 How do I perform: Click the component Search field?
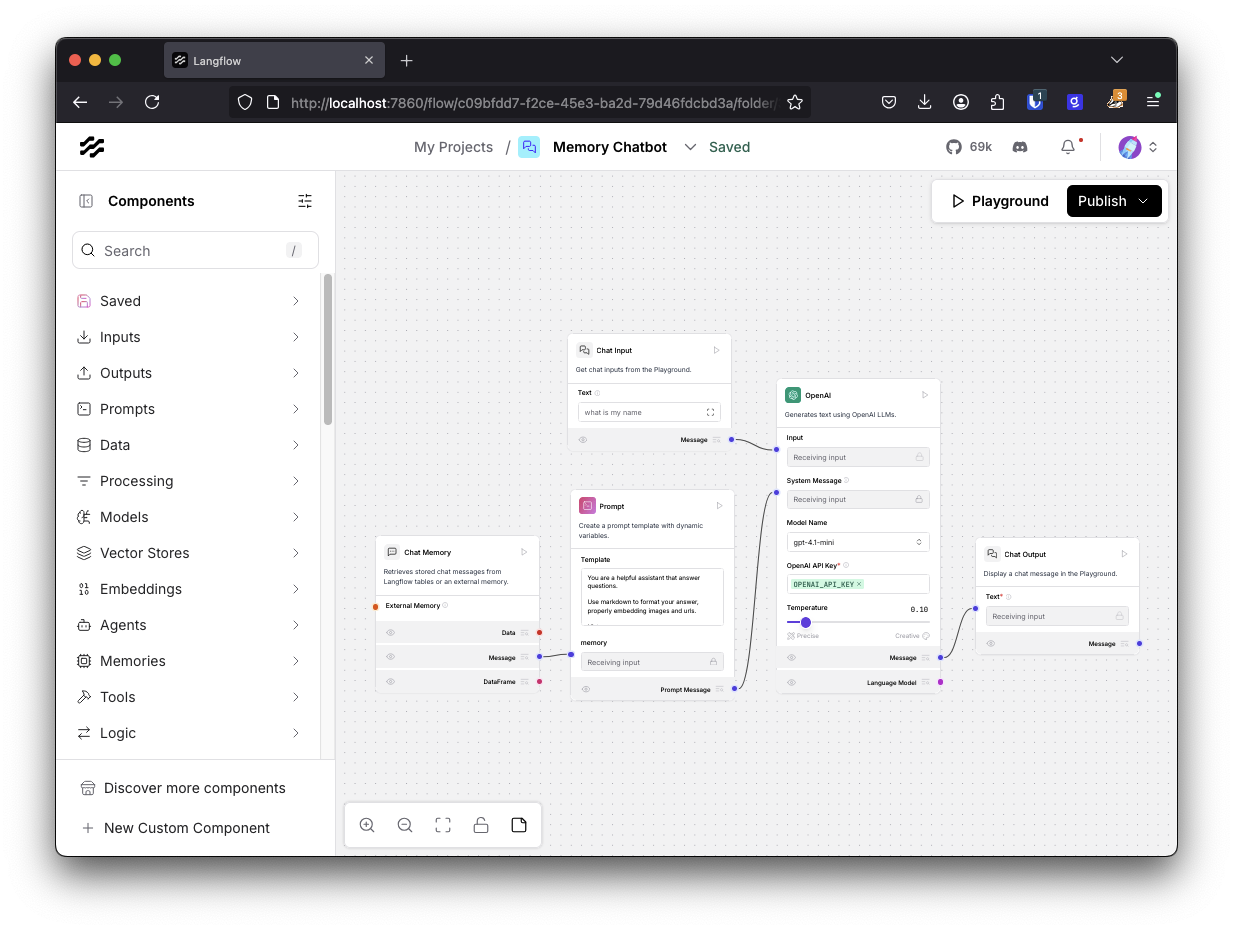(x=194, y=250)
